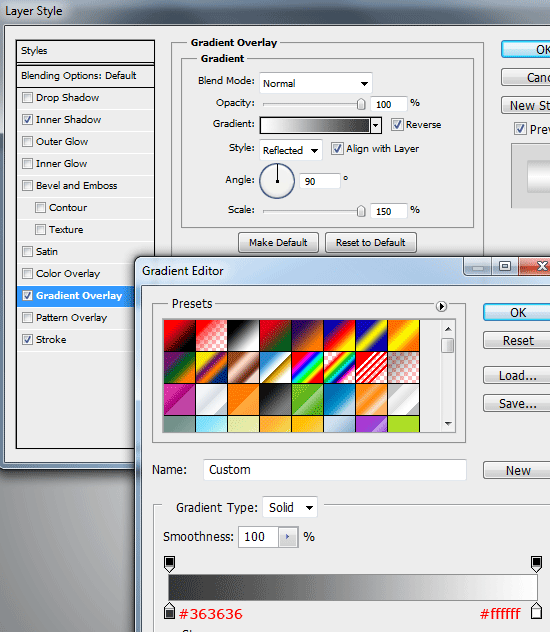Select the magenta diagonal gradient preset
Screen dimensions: 550x632
coord(179,399)
